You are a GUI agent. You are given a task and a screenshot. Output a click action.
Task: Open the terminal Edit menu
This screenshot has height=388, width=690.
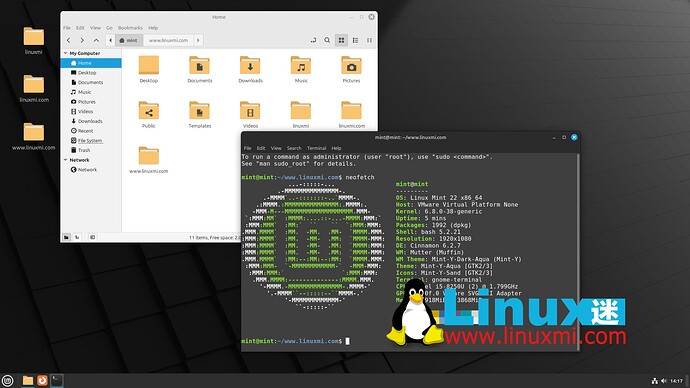[261, 148]
